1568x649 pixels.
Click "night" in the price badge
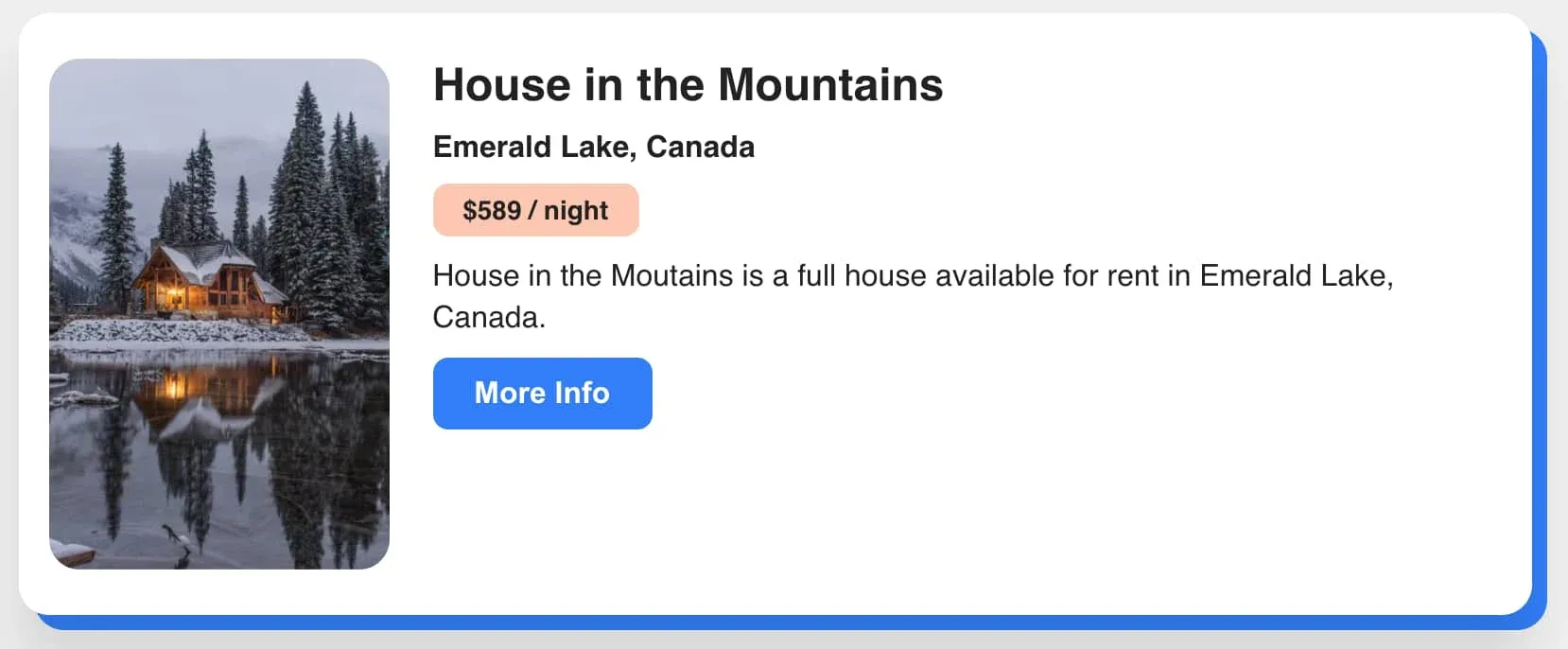click(x=575, y=210)
